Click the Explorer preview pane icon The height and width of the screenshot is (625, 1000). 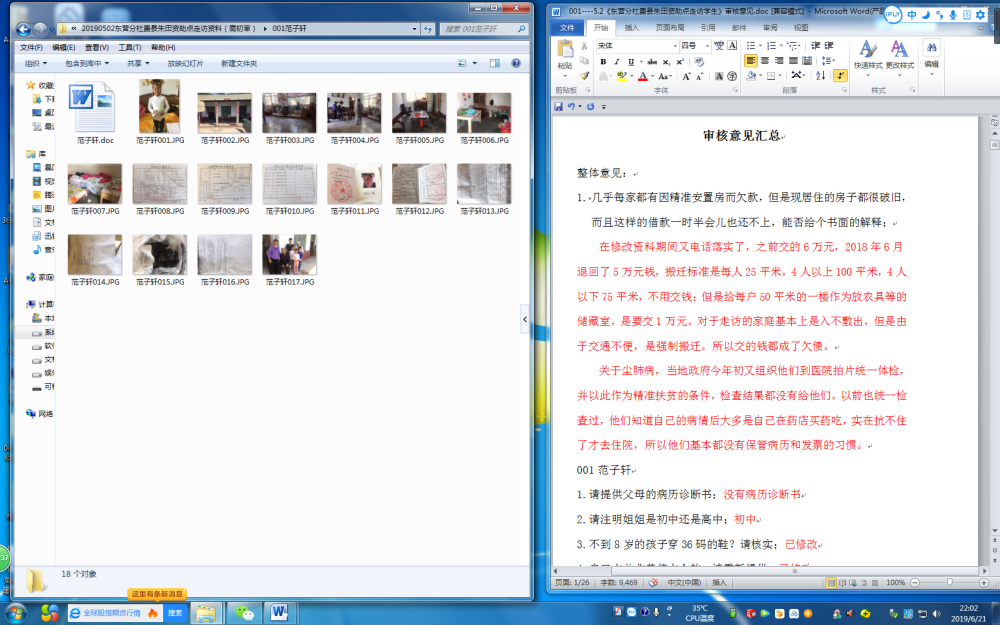point(494,63)
